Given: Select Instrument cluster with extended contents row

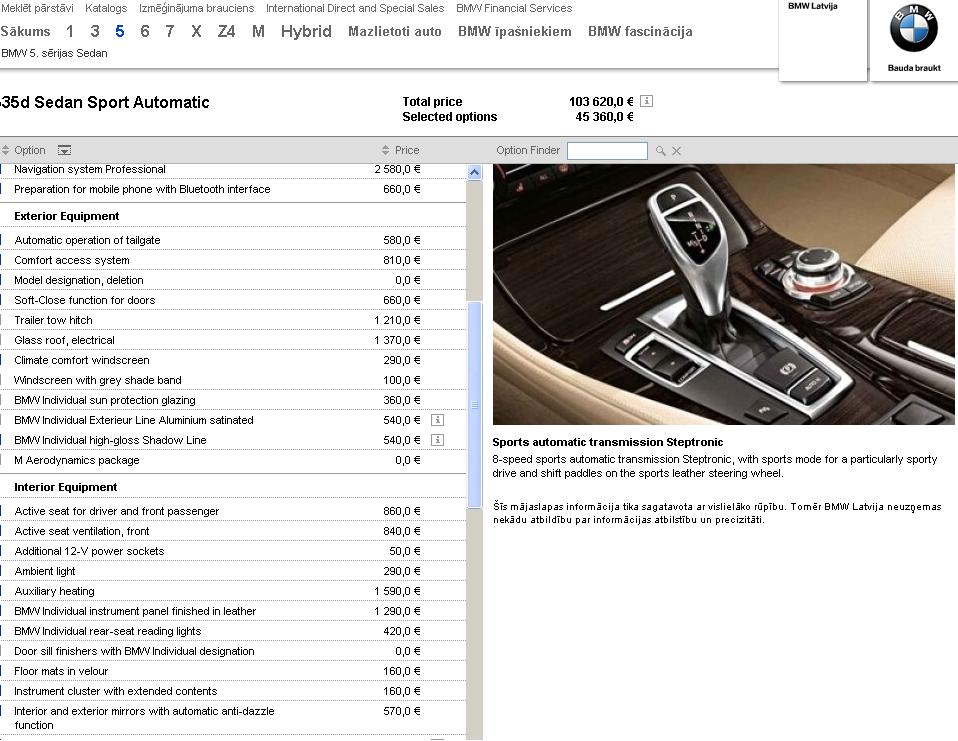Looking at the screenshot, I should [x=233, y=692].
